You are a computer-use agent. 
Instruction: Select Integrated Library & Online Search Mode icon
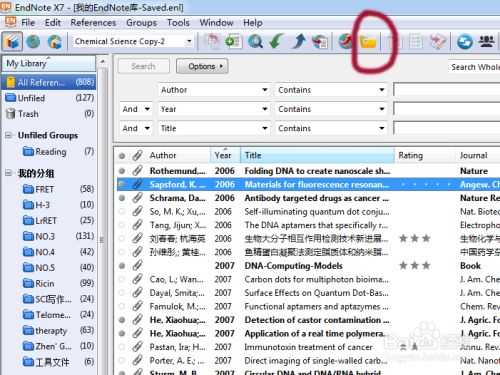[55, 42]
